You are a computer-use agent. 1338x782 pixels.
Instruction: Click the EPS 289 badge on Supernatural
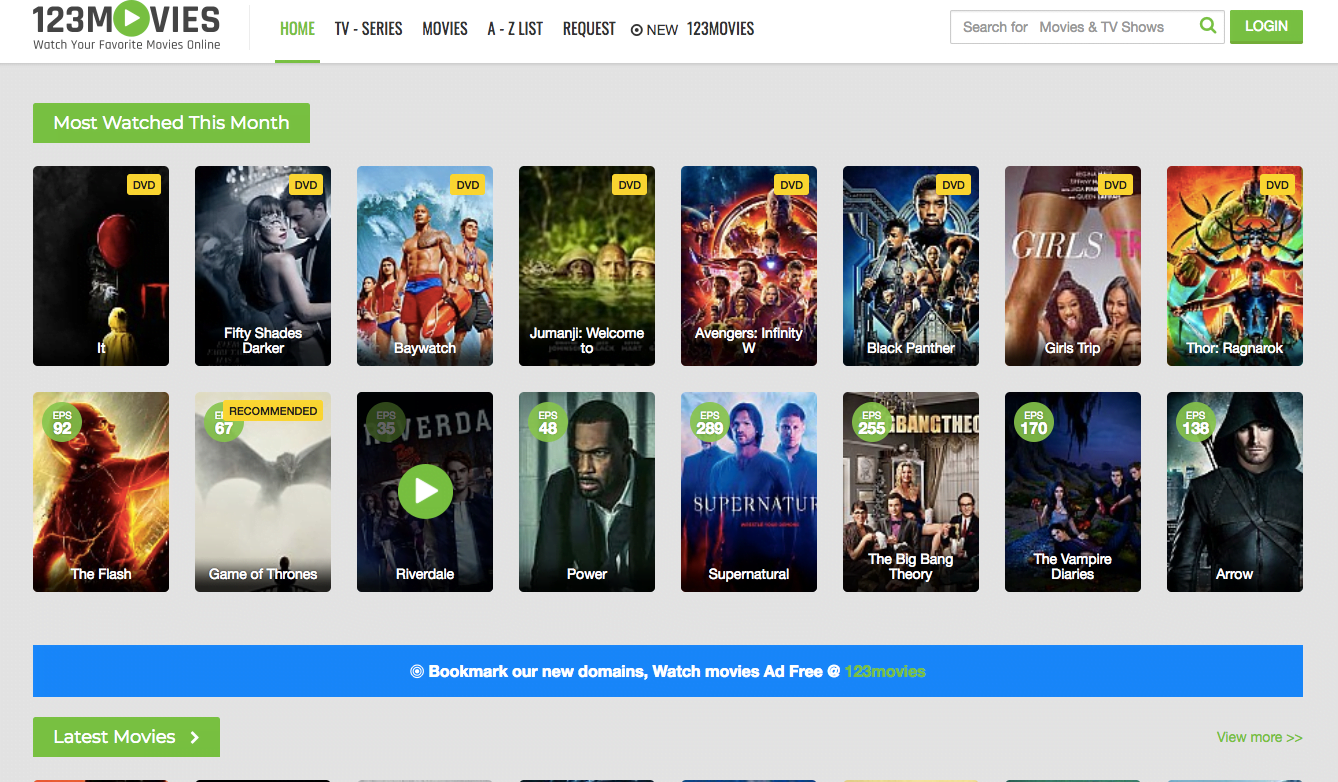[710, 422]
